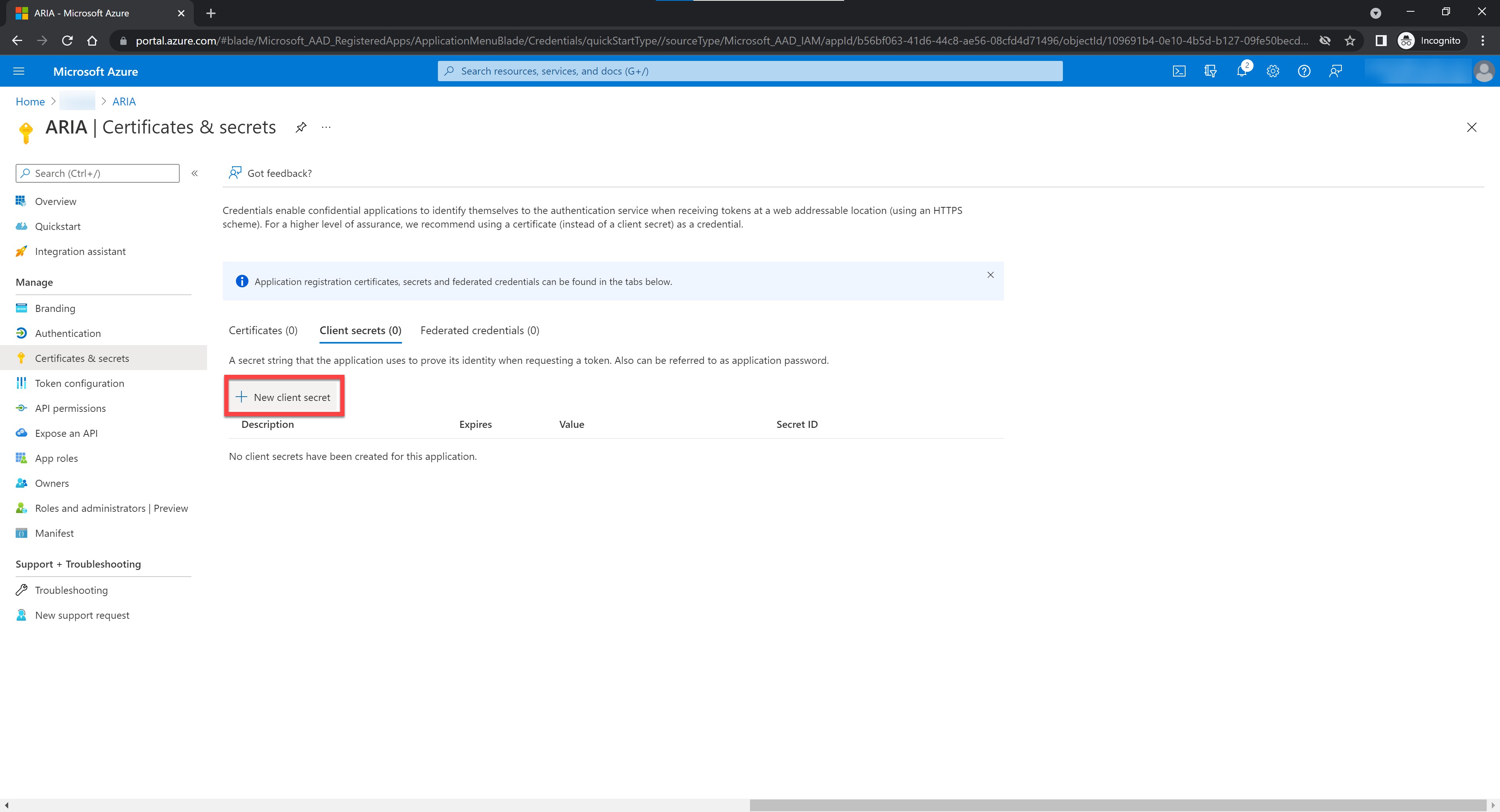Screen dimensions: 1500x812
Task: Go to Home breadcrumb link
Action: coord(30,101)
